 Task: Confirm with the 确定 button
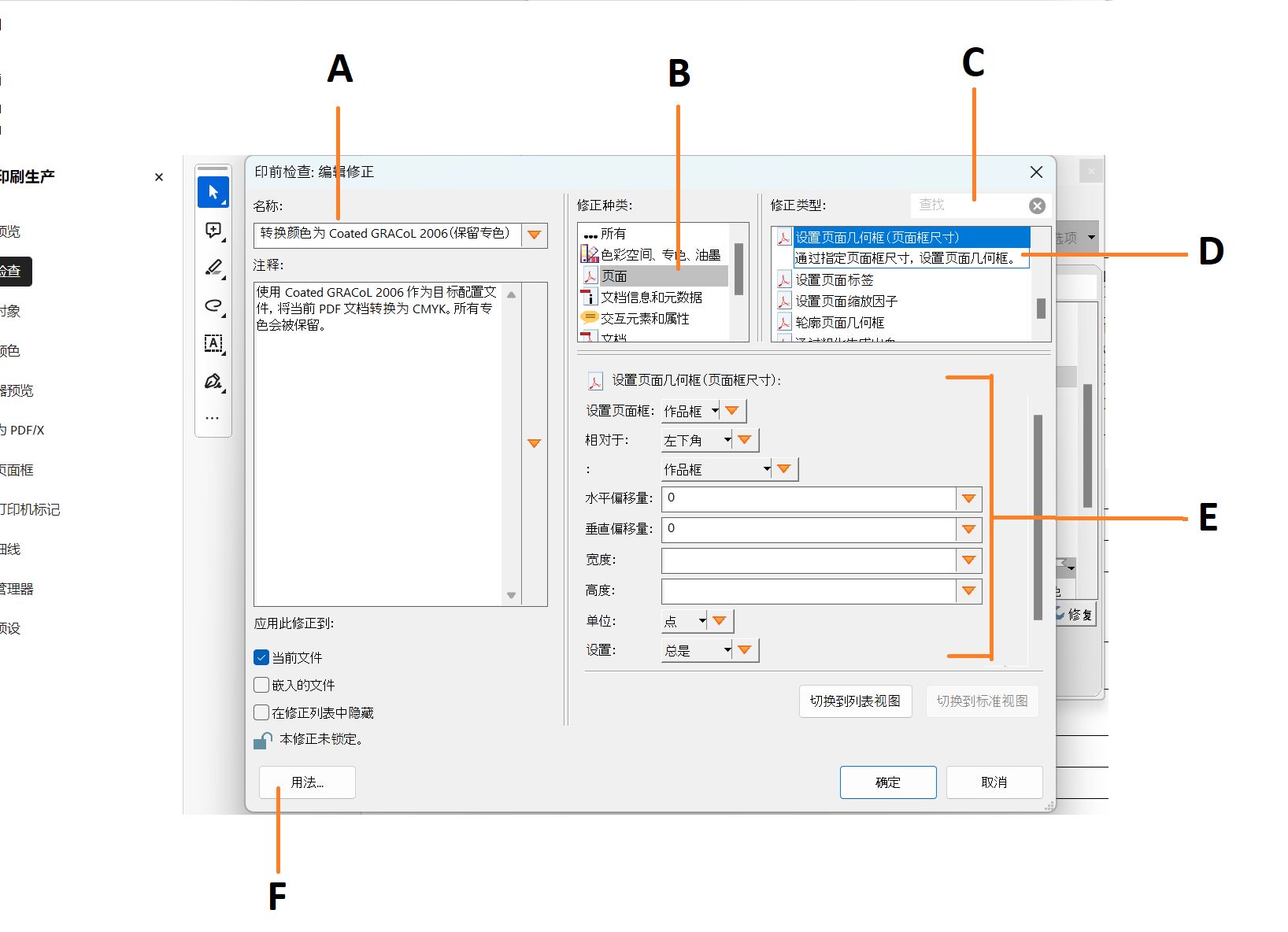[888, 782]
